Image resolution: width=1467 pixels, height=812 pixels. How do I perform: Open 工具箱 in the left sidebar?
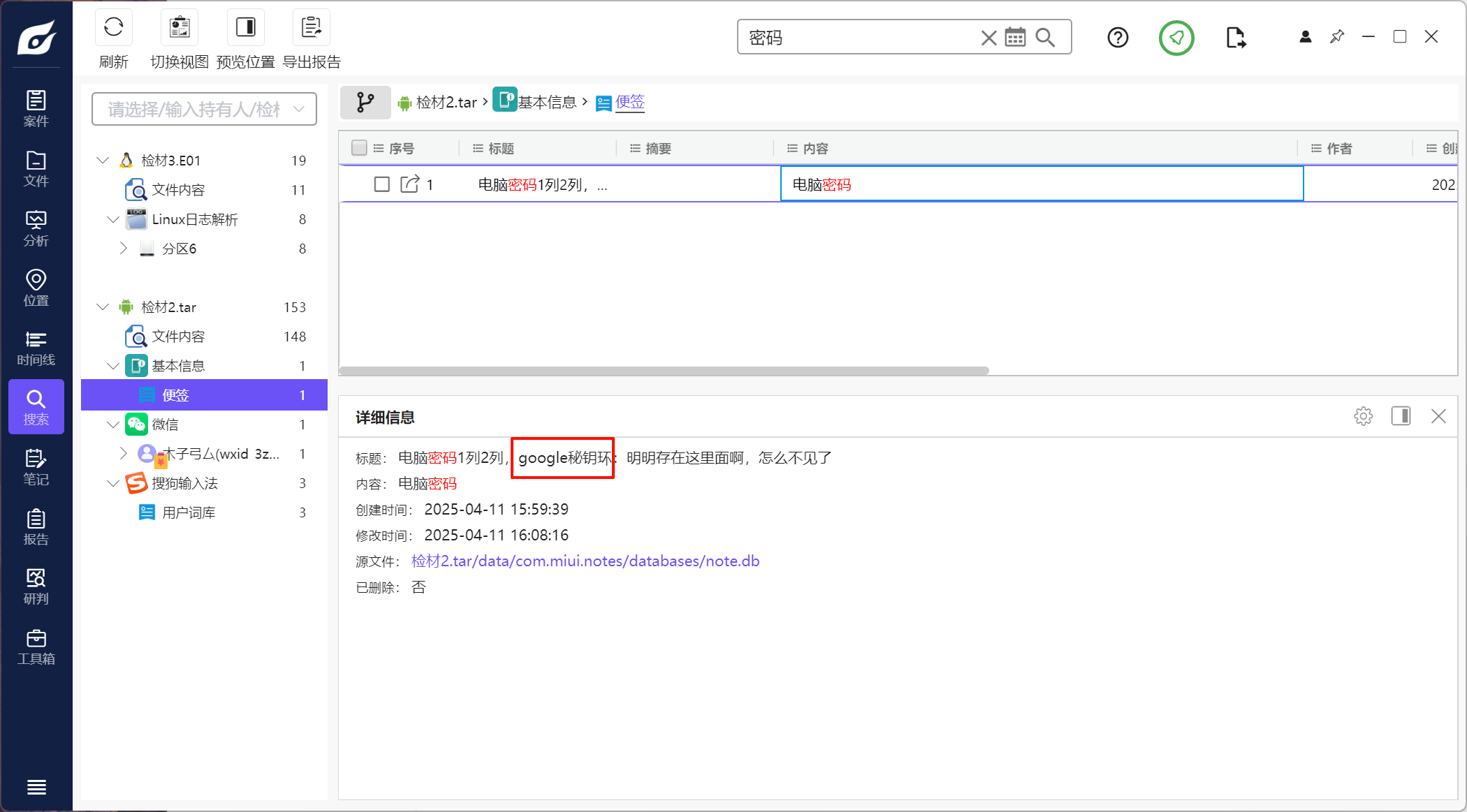(x=36, y=647)
